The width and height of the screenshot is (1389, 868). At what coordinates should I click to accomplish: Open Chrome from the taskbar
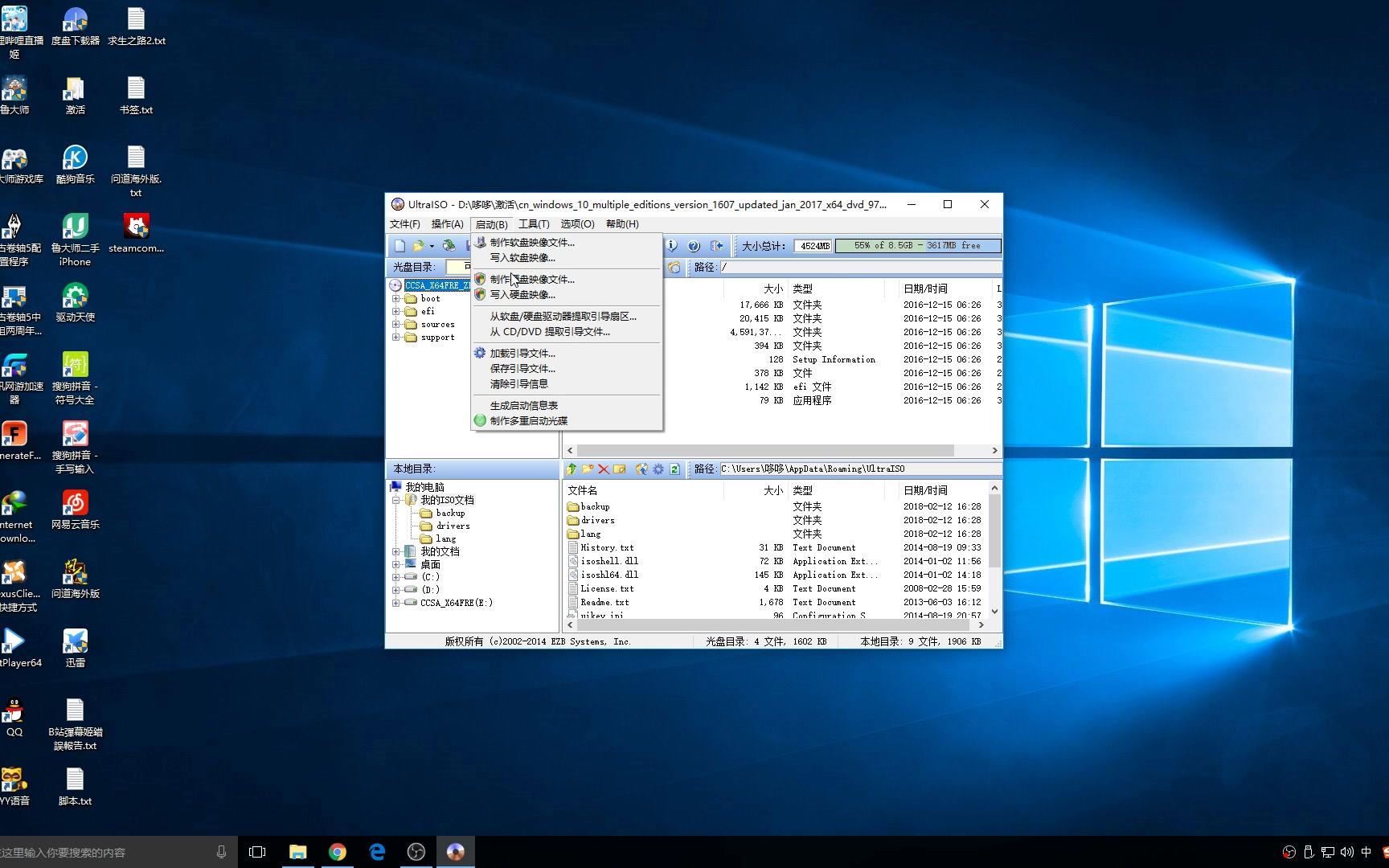pyautogui.click(x=338, y=852)
